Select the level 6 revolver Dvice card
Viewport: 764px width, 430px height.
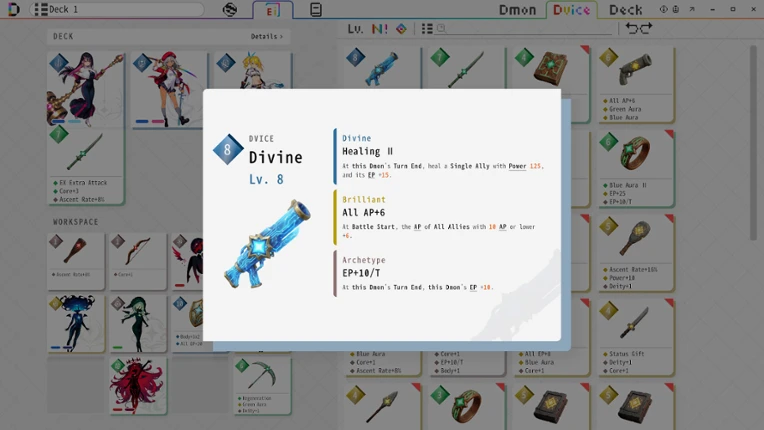pos(635,84)
